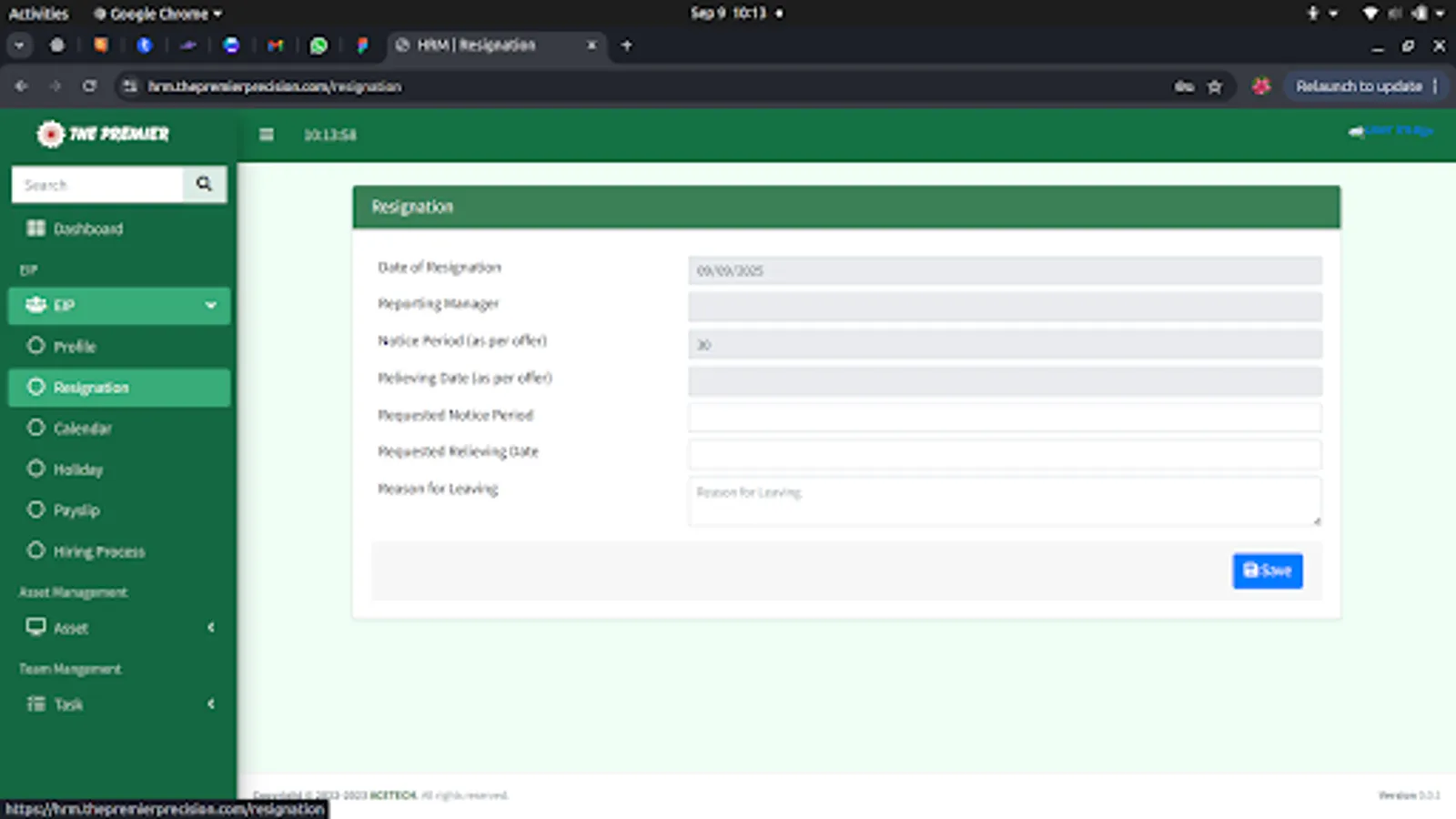Screen dimensions: 1456x819
Task: Select the Dashboard menu label
Action: (88, 228)
